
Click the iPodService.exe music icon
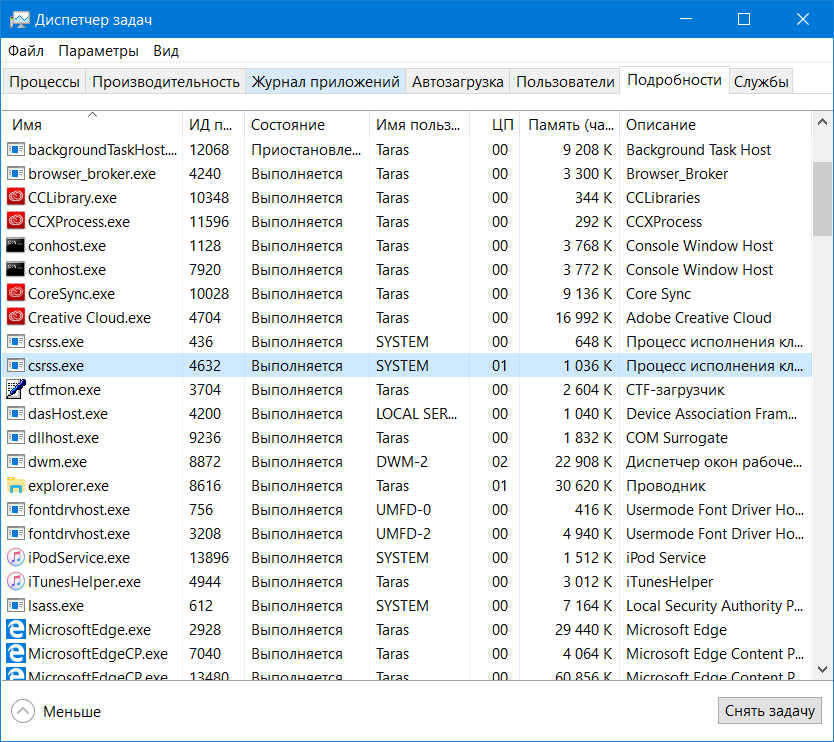[x=15, y=557]
